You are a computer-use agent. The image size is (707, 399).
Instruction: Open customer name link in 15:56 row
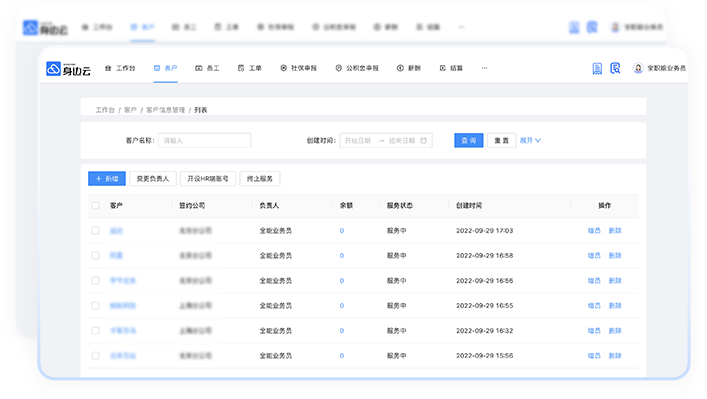123,356
